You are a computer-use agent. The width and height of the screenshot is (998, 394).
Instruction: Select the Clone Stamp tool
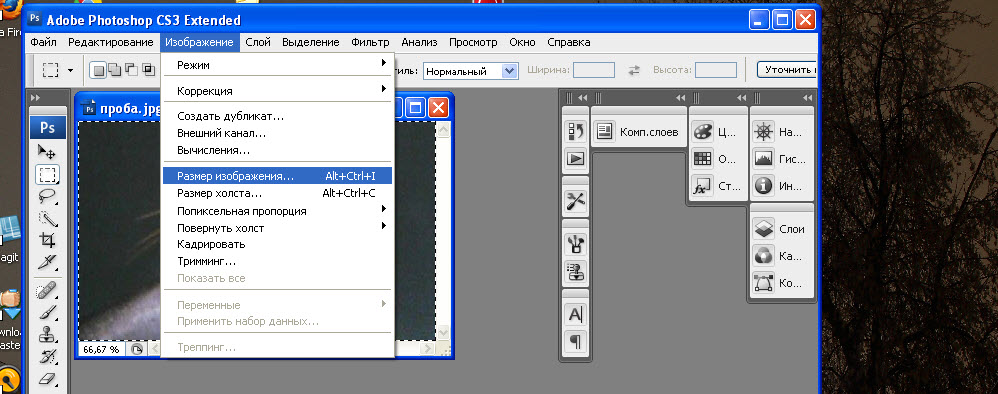(47, 334)
